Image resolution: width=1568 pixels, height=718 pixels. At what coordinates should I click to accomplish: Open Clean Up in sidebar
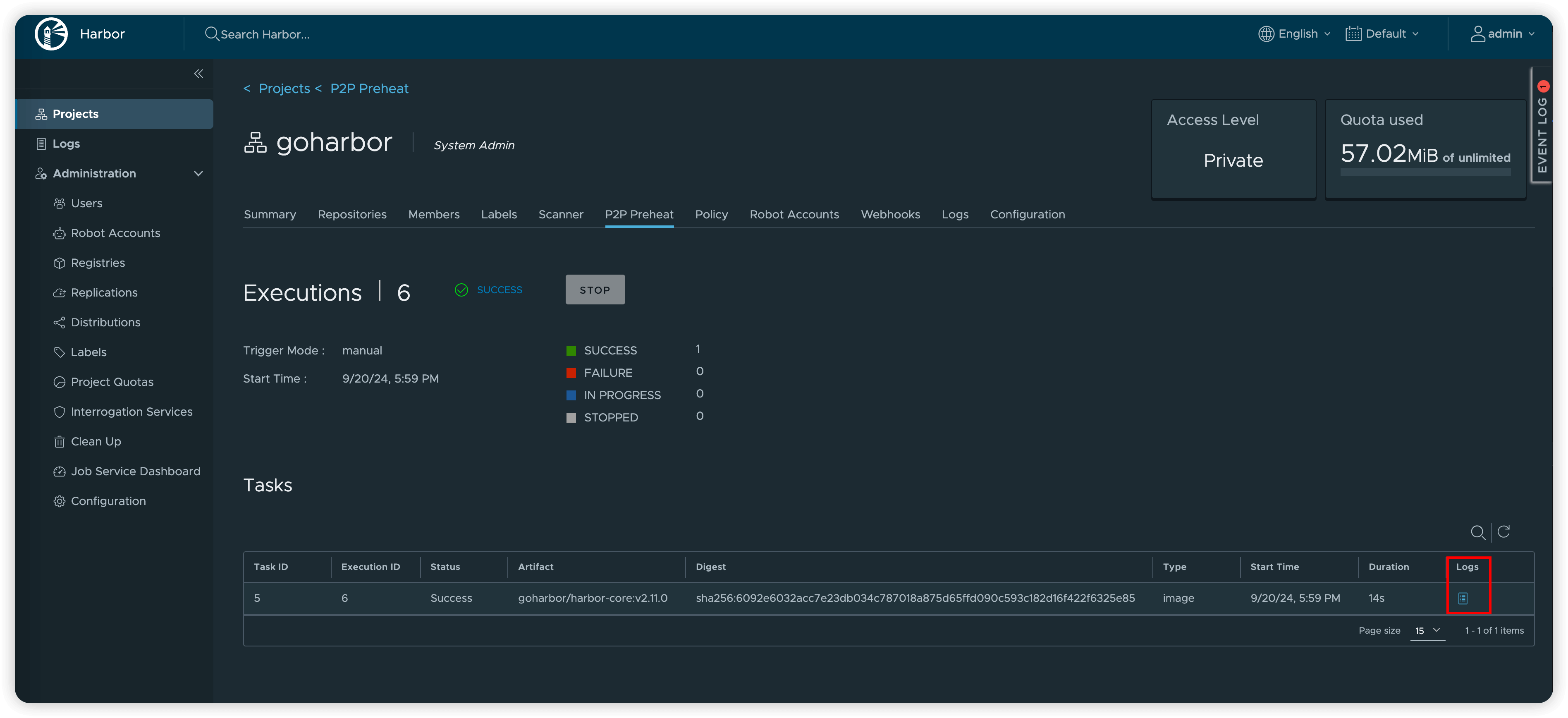pyautogui.click(x=96, y=442)
